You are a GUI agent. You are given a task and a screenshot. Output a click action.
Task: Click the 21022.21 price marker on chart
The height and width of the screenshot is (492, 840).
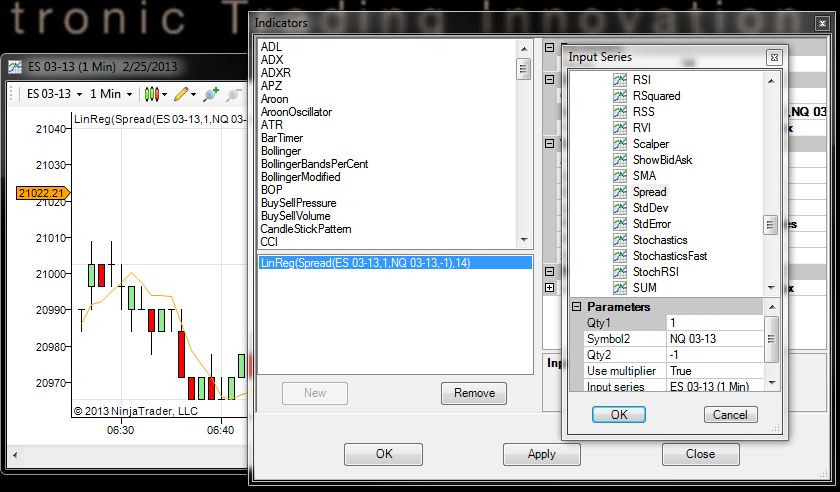click(42, 193)
